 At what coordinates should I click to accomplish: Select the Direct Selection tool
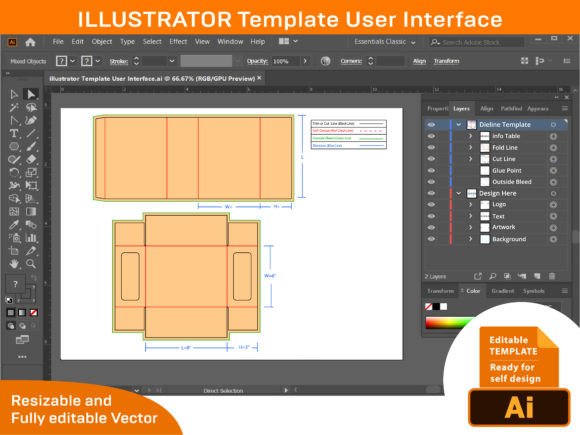click(31, 94)
